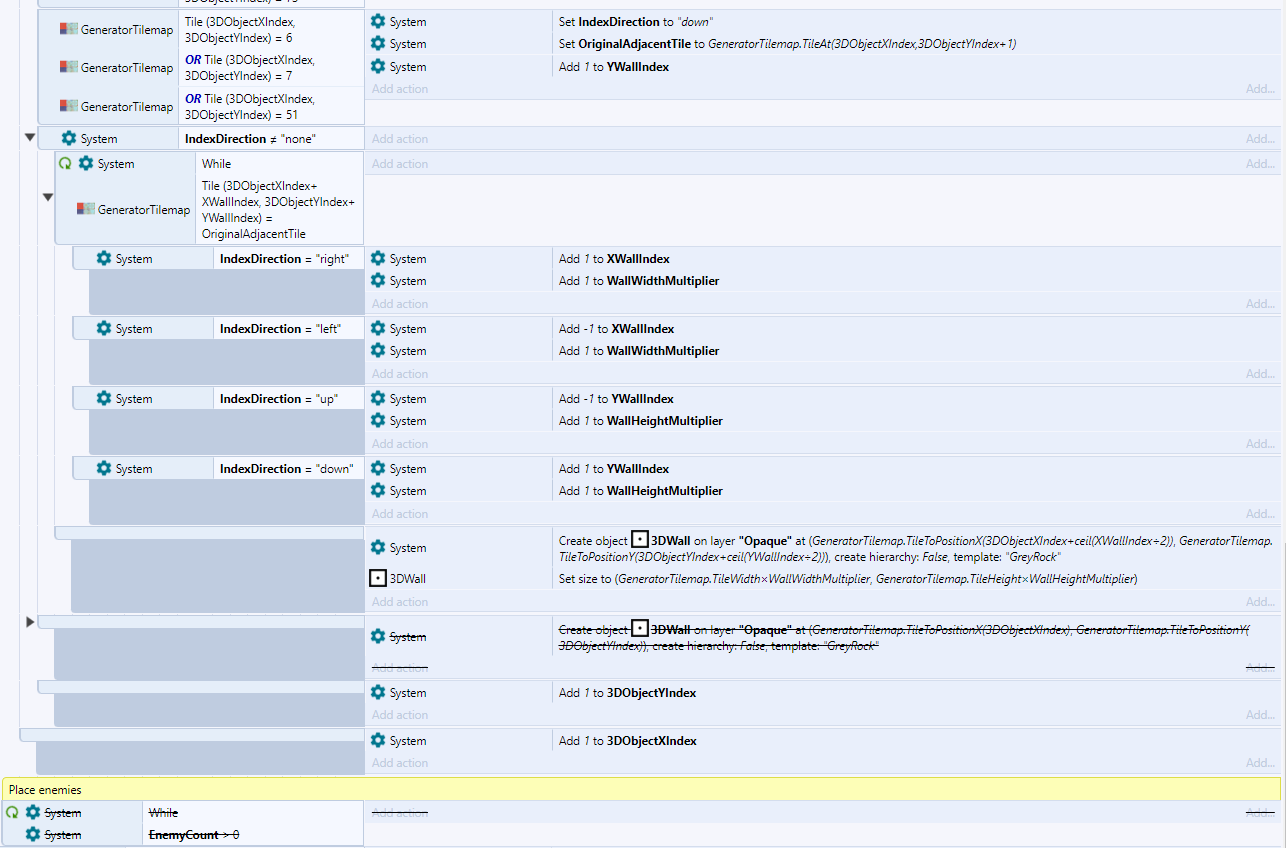
Task: Click System gear icon beside Add -1 to XWallIndex
Action: (x=378, y=328)
